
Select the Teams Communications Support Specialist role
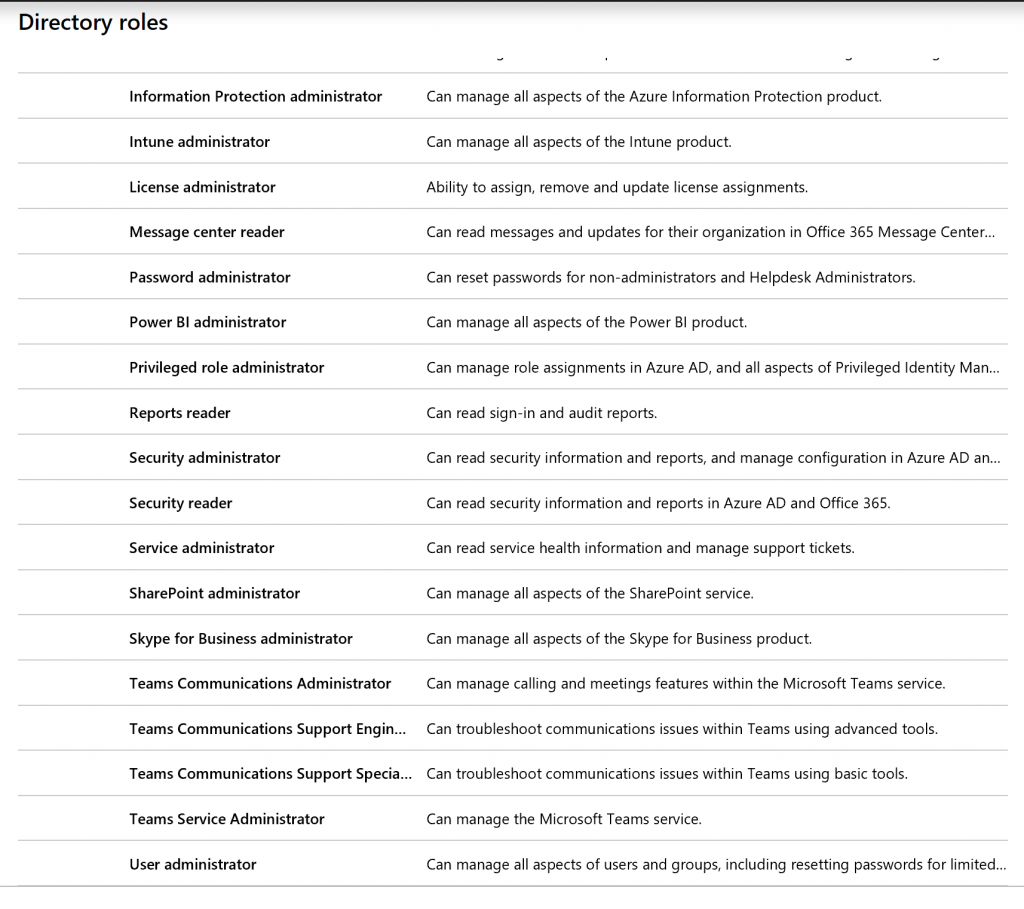click(270, 773)
